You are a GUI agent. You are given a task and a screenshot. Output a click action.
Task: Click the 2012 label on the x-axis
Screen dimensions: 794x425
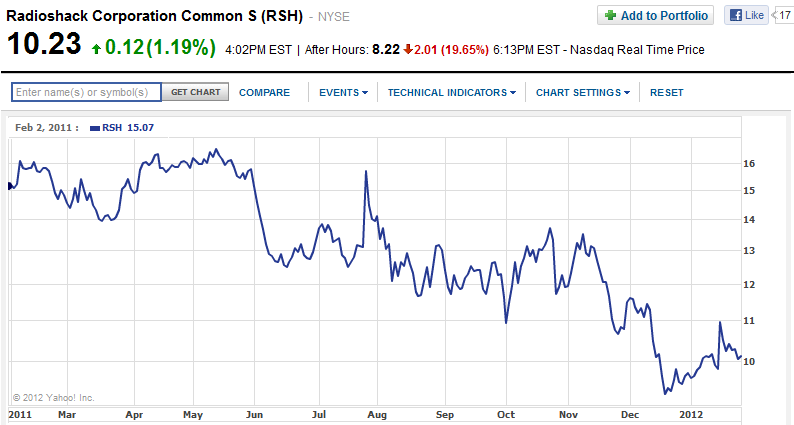(691, 415)
